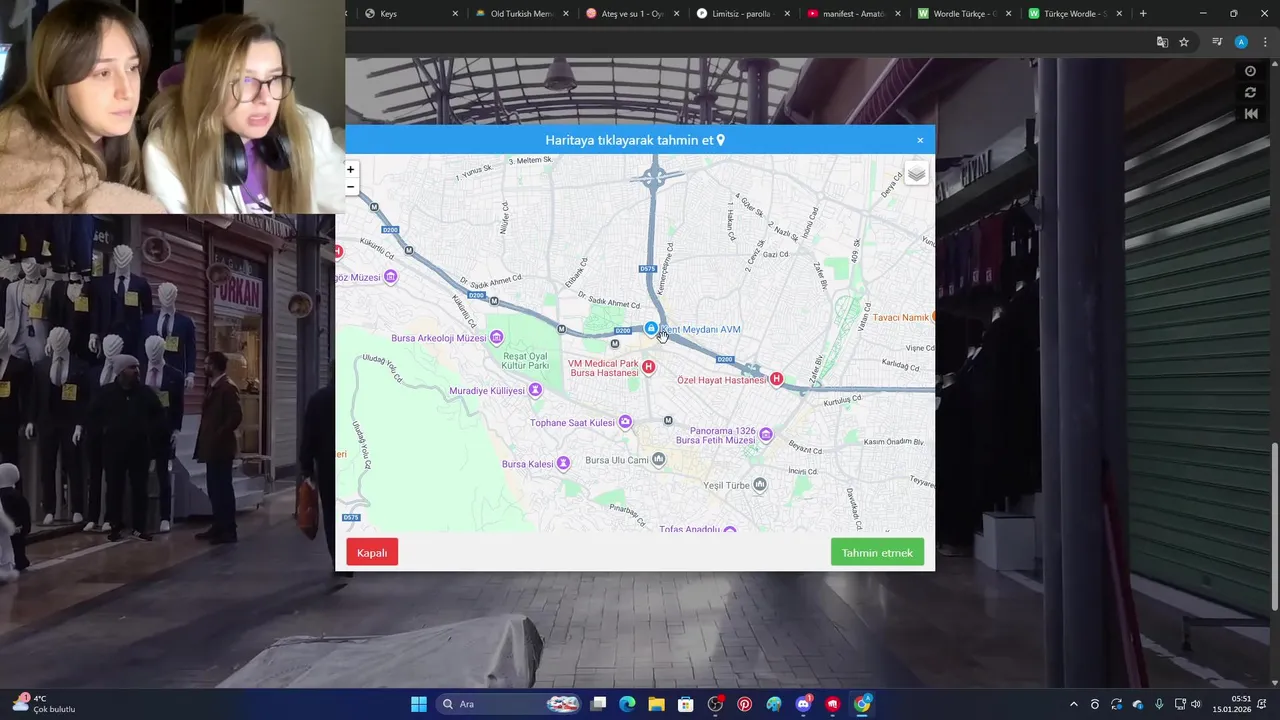Open Chrome profile avatar
1280x720 pixels.
pos(1241,42)
